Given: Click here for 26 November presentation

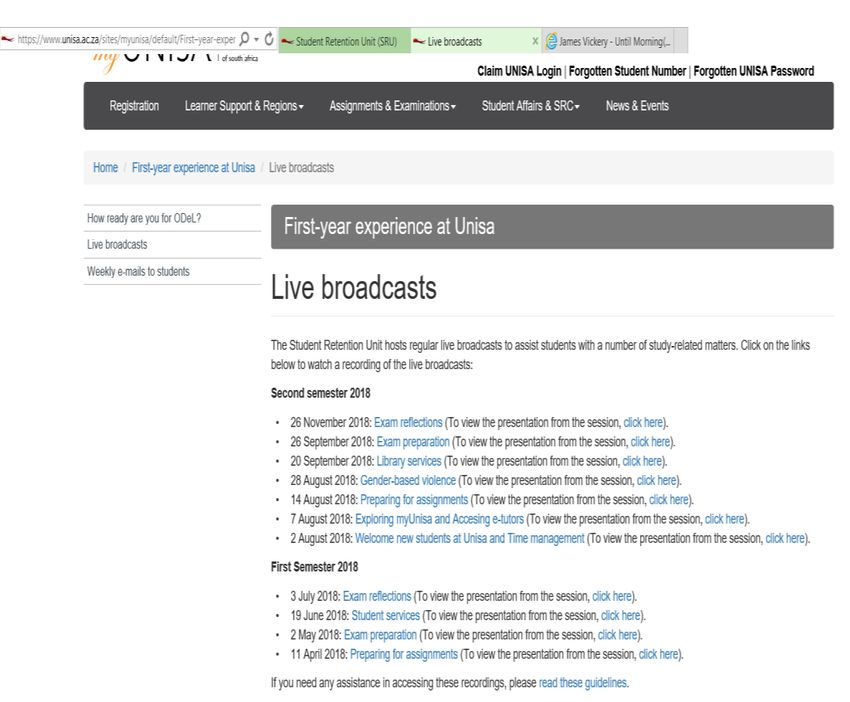Looking at the screenshot, I should click(x=643, y=422).
